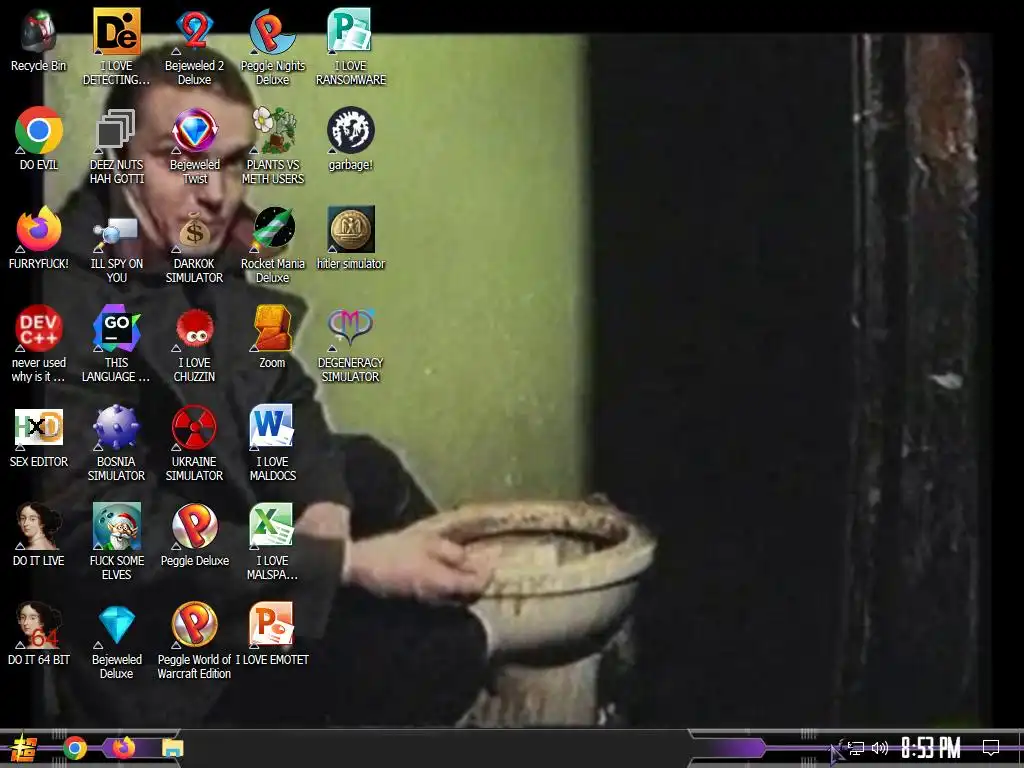Open the PowerPoint shortcut I LOVE EMOTET
Image resolution: width=1024 pixels, height=768 pixels.
(272, 625)
